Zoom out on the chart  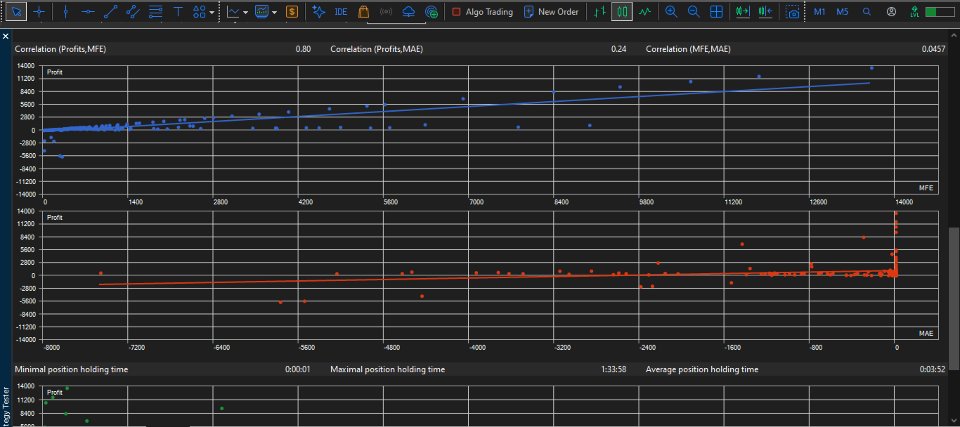[694, 12]
